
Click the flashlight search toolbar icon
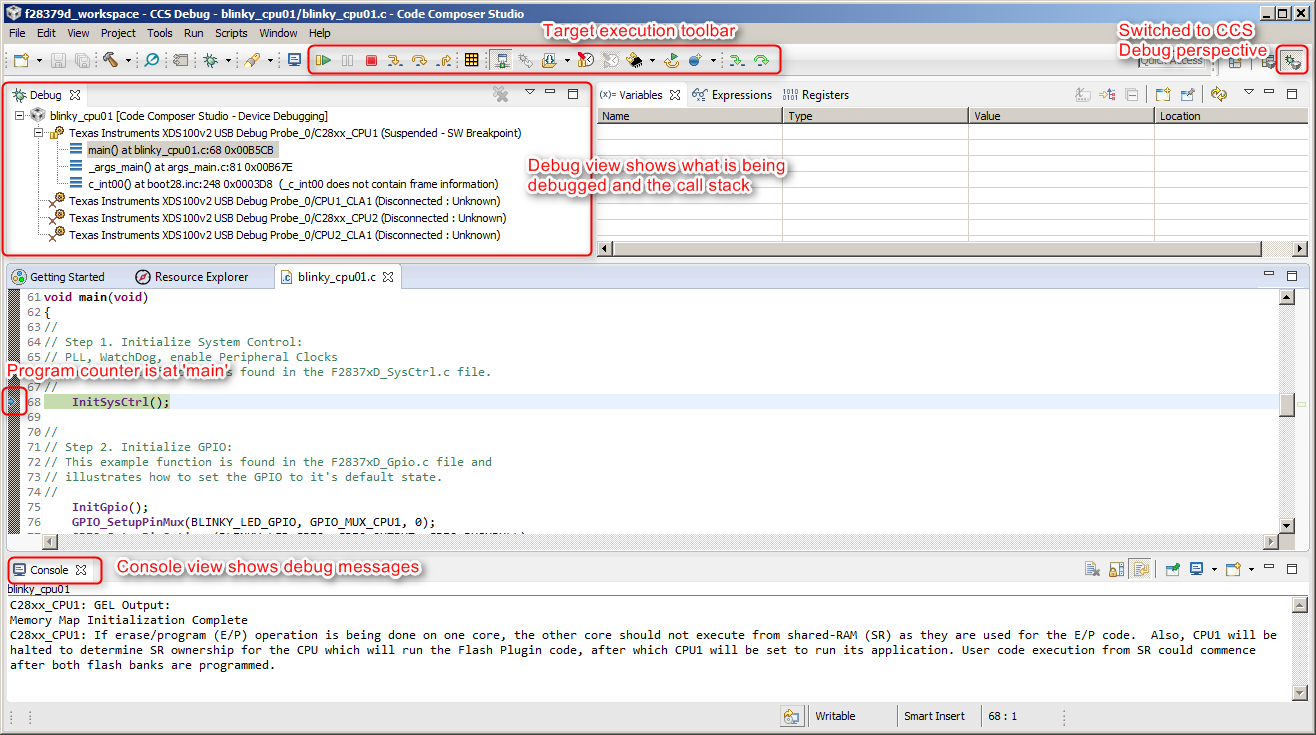tap(252, 60)
